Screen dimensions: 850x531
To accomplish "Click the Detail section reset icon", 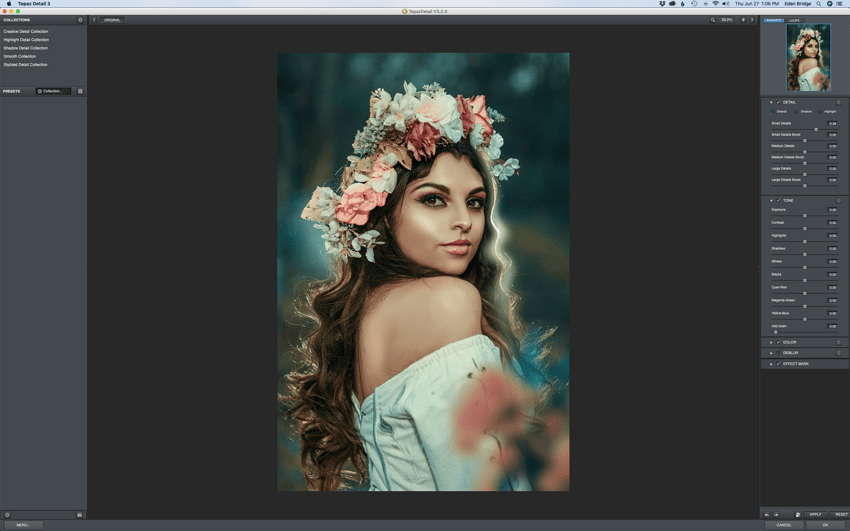I will (839, 102).
